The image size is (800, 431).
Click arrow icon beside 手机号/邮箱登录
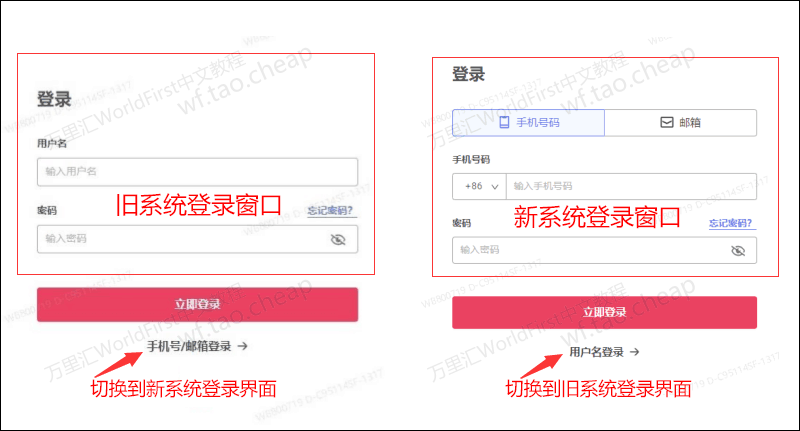click(243, 346)
